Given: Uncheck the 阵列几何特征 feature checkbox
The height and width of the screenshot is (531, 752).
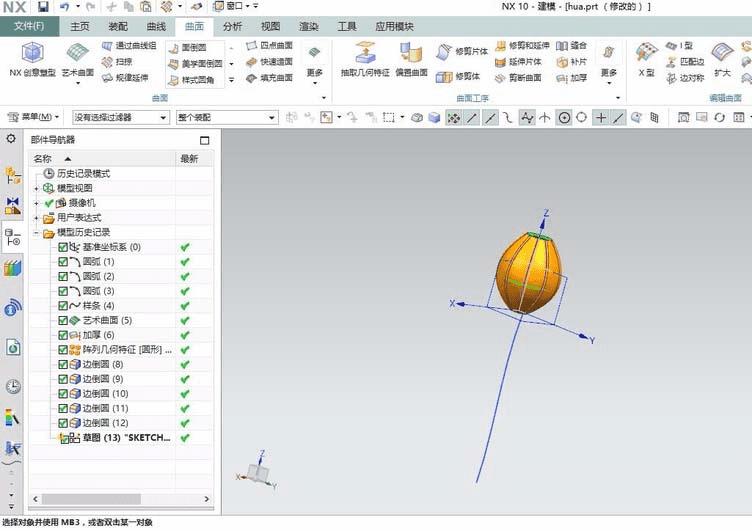Looking at the screenshot, I should point(63,350).
